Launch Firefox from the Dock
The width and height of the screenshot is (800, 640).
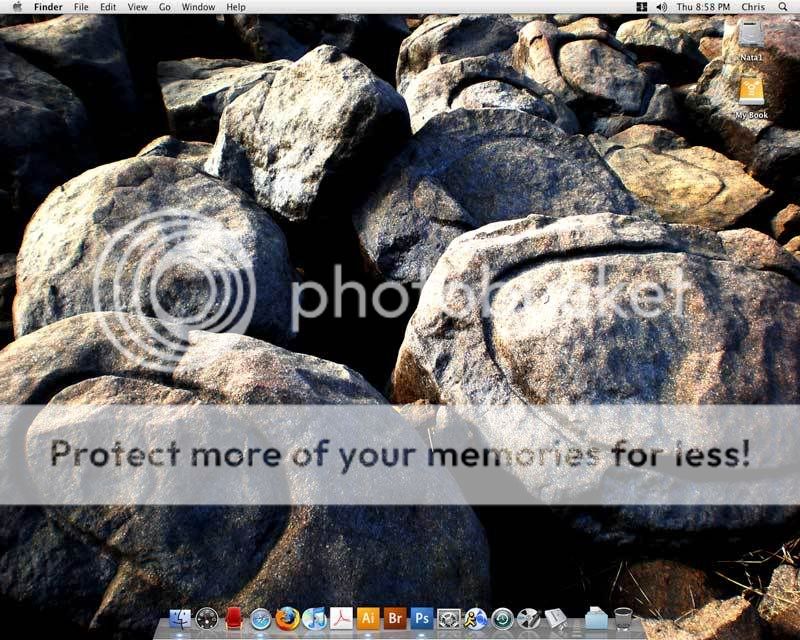point(288,619)
